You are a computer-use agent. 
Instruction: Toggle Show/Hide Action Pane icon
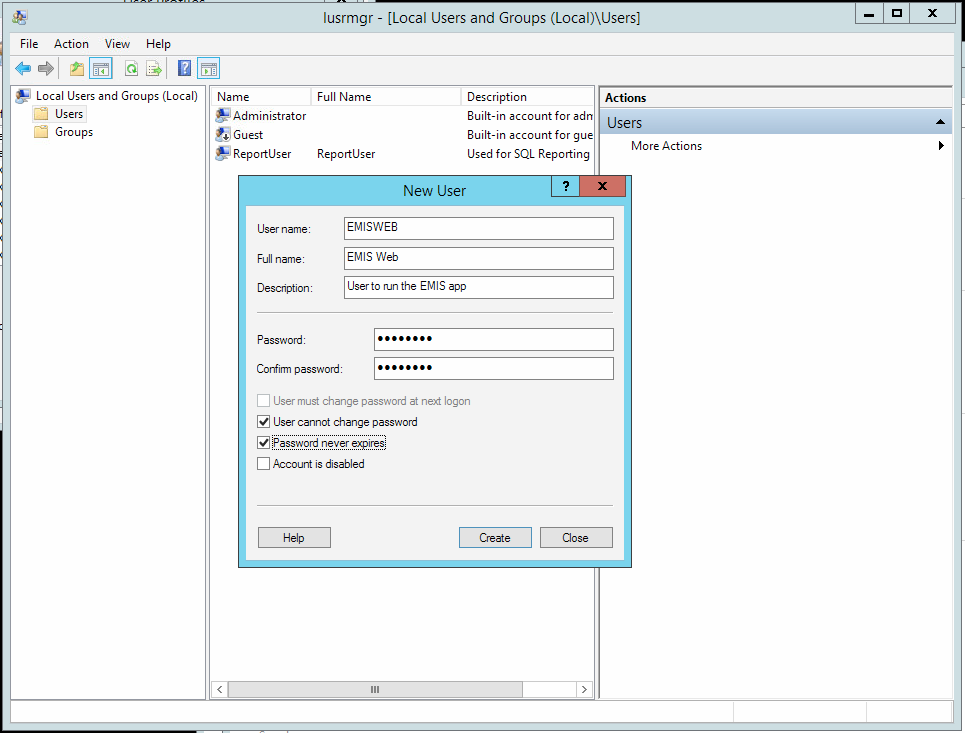[208, 69]
